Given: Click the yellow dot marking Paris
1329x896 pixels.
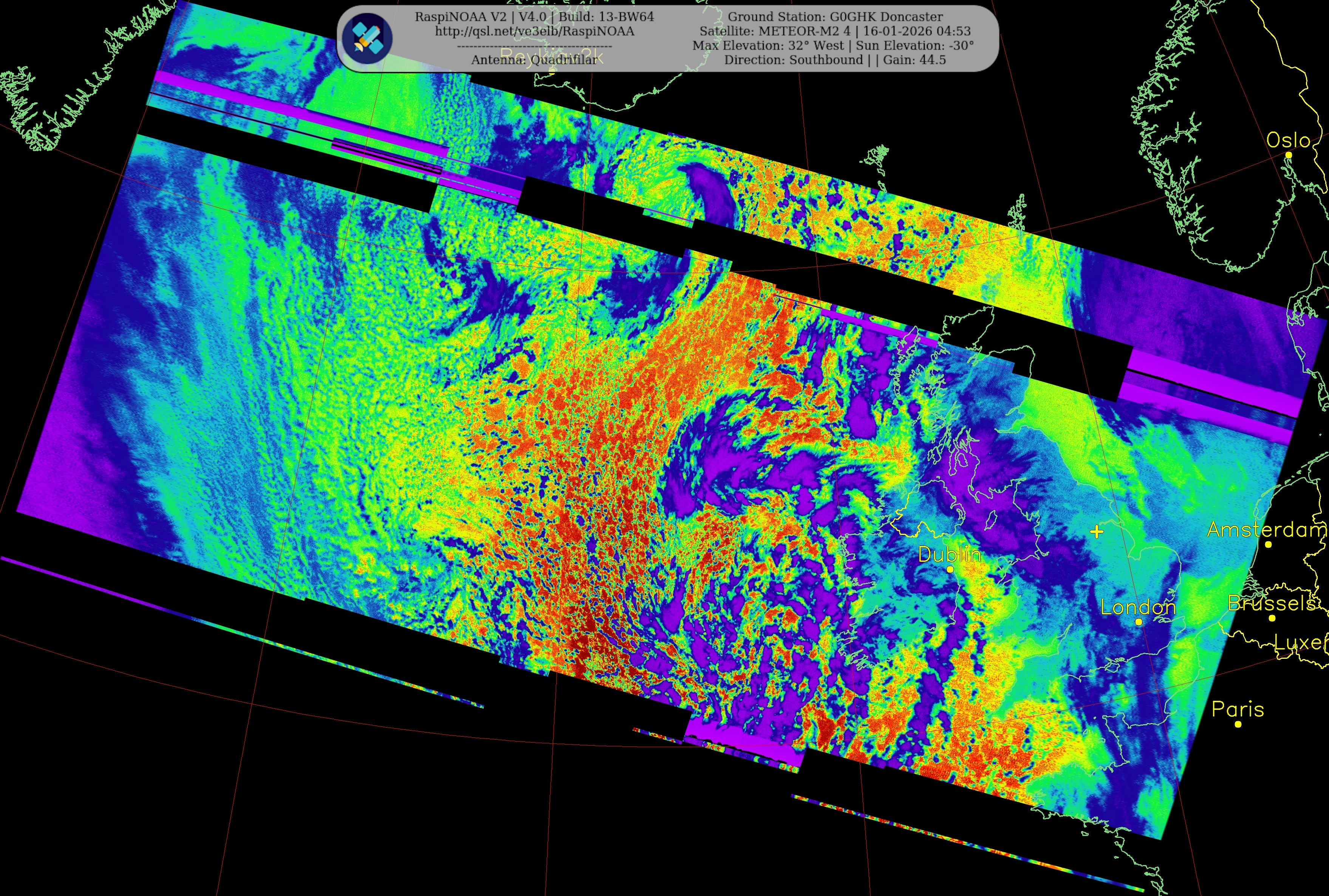Looking at the screenshot, I should coord(1238,724).
